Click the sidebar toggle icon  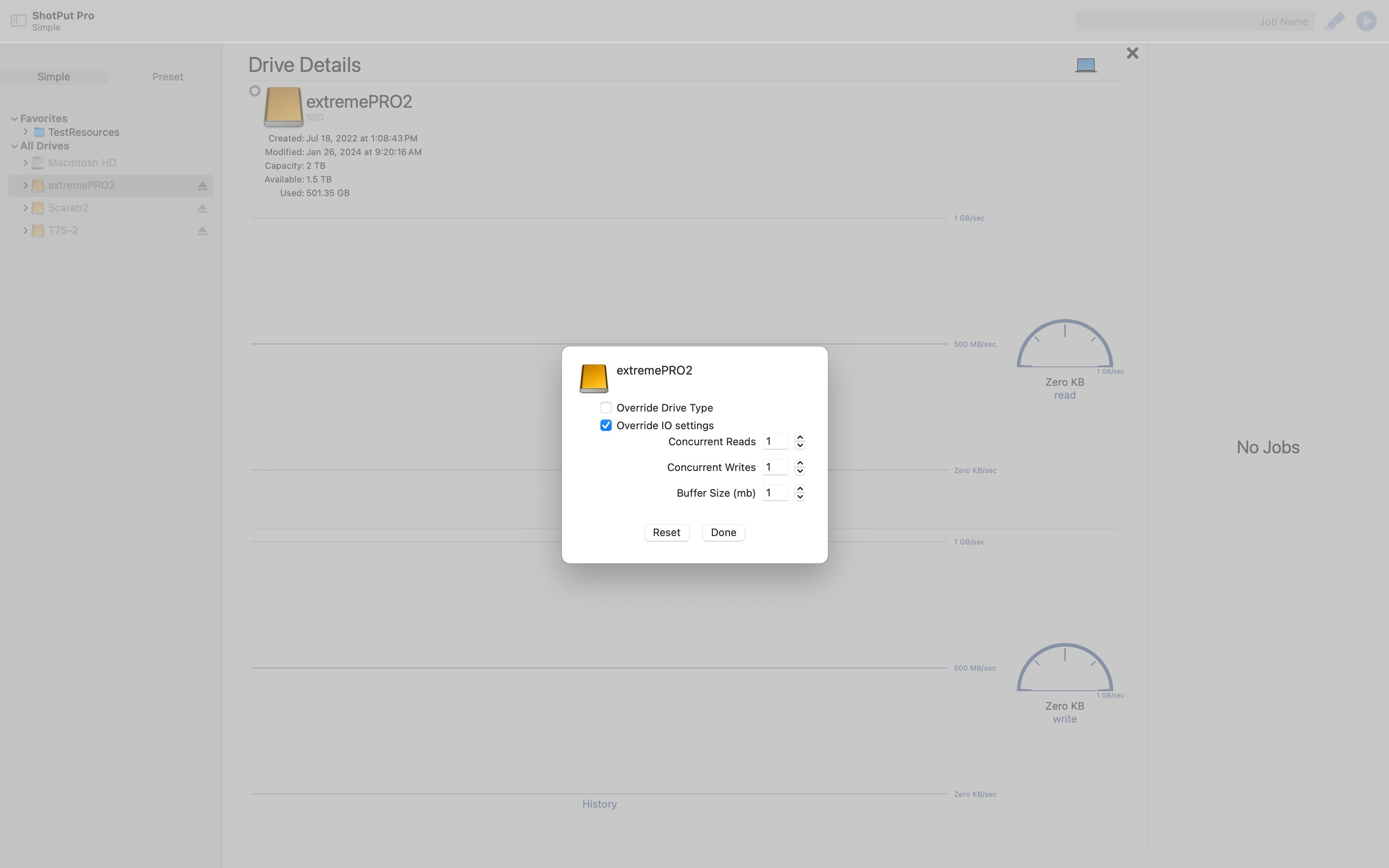pyautogui.click(x=18, y=20)
